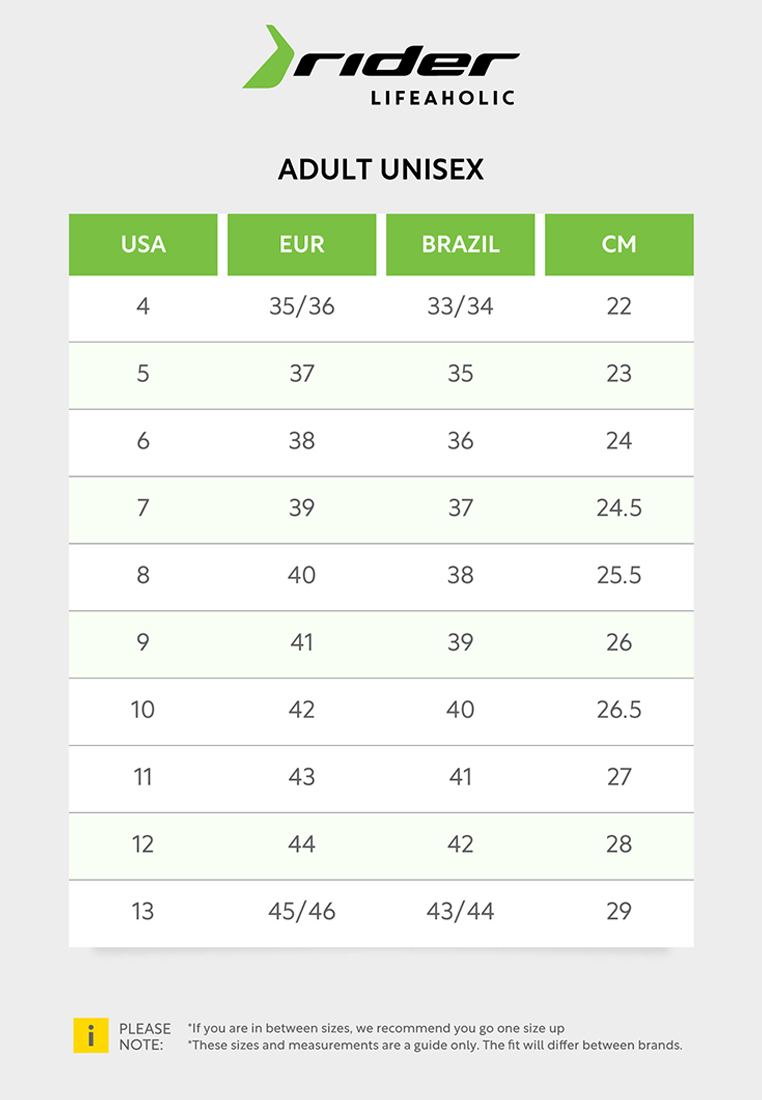
Task: Select the CM column header
Action: point(619,244)
